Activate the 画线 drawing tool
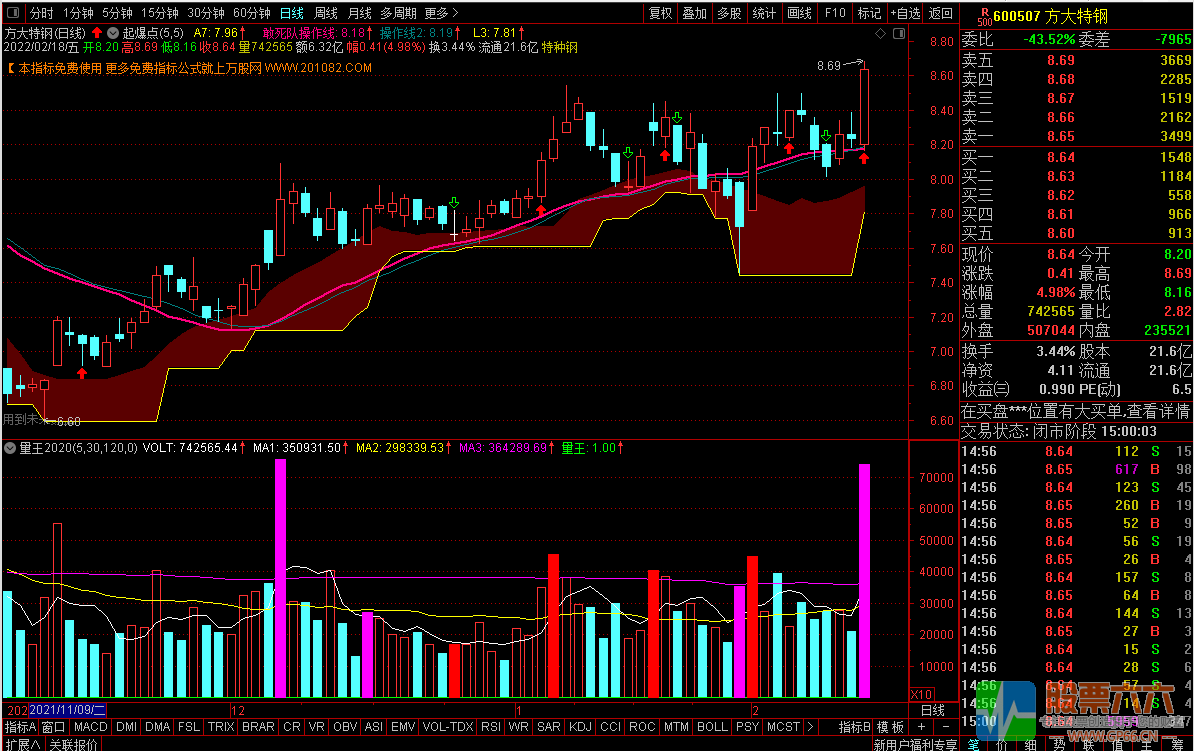This screenshot has height=751, width=1194. (x=799, y=13)
